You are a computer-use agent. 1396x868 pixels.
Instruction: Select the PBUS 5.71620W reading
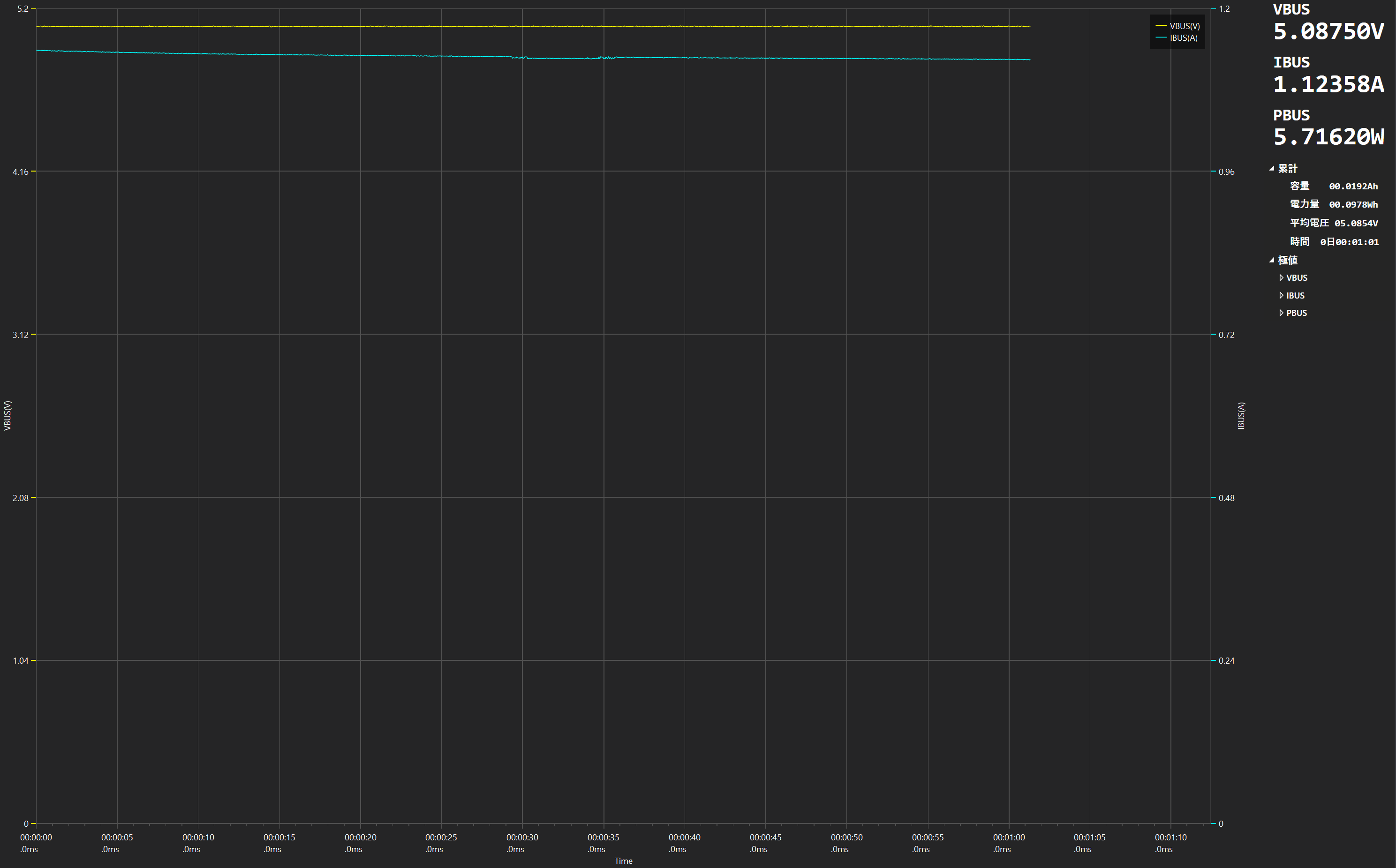(1328, 137)
